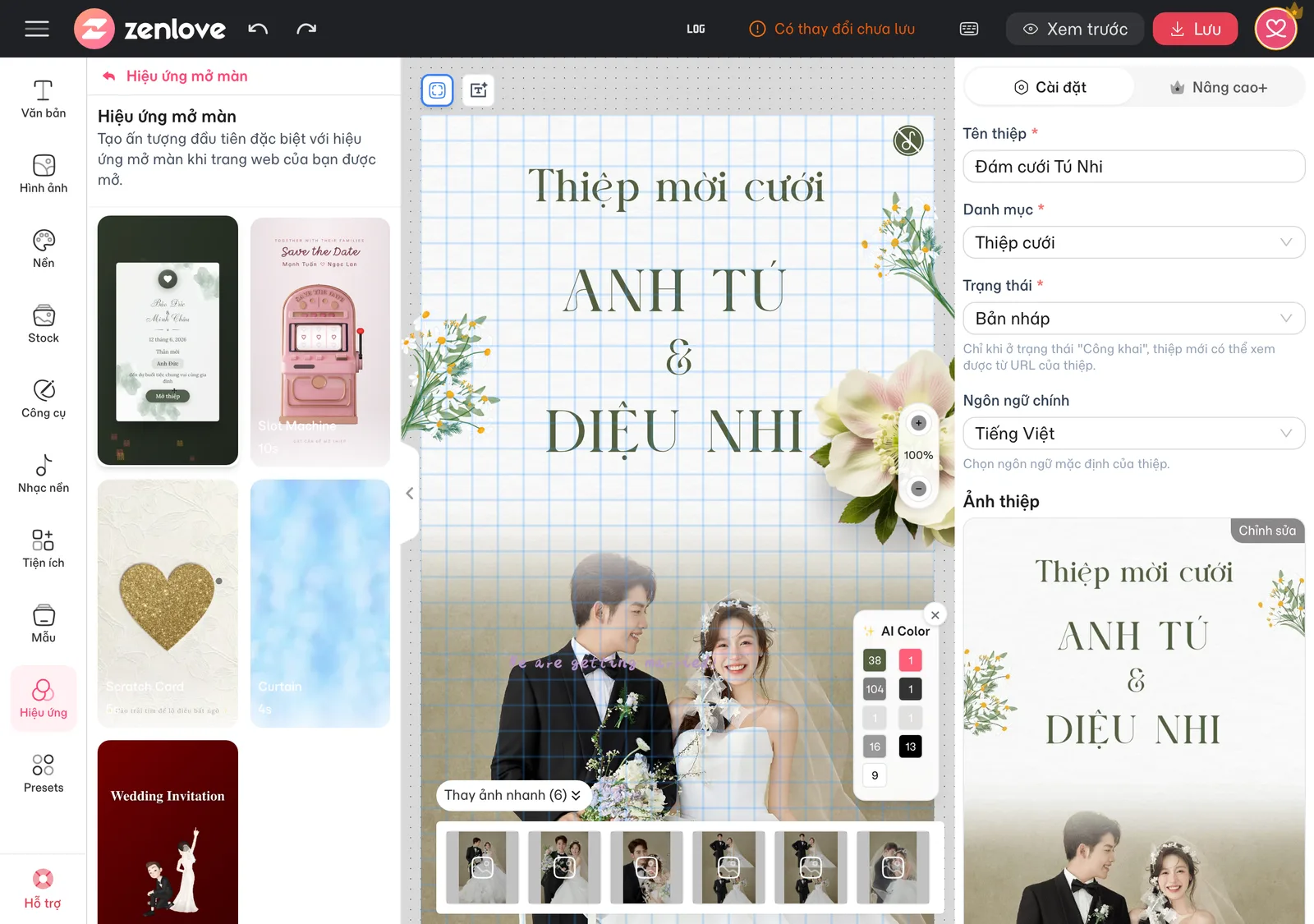Open the Presets panel
Screen dimensions: 1314x924
(x=44, y=773)
